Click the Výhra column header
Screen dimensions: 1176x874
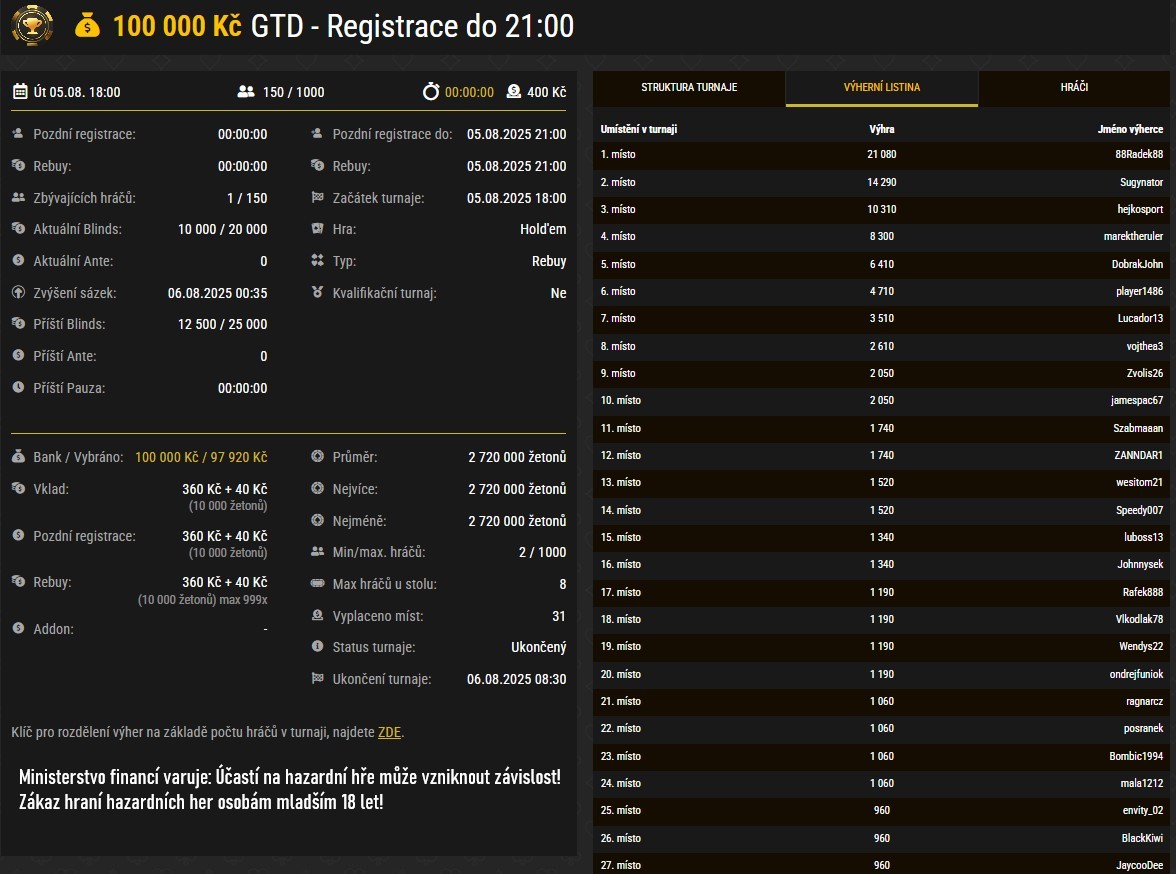881,129
